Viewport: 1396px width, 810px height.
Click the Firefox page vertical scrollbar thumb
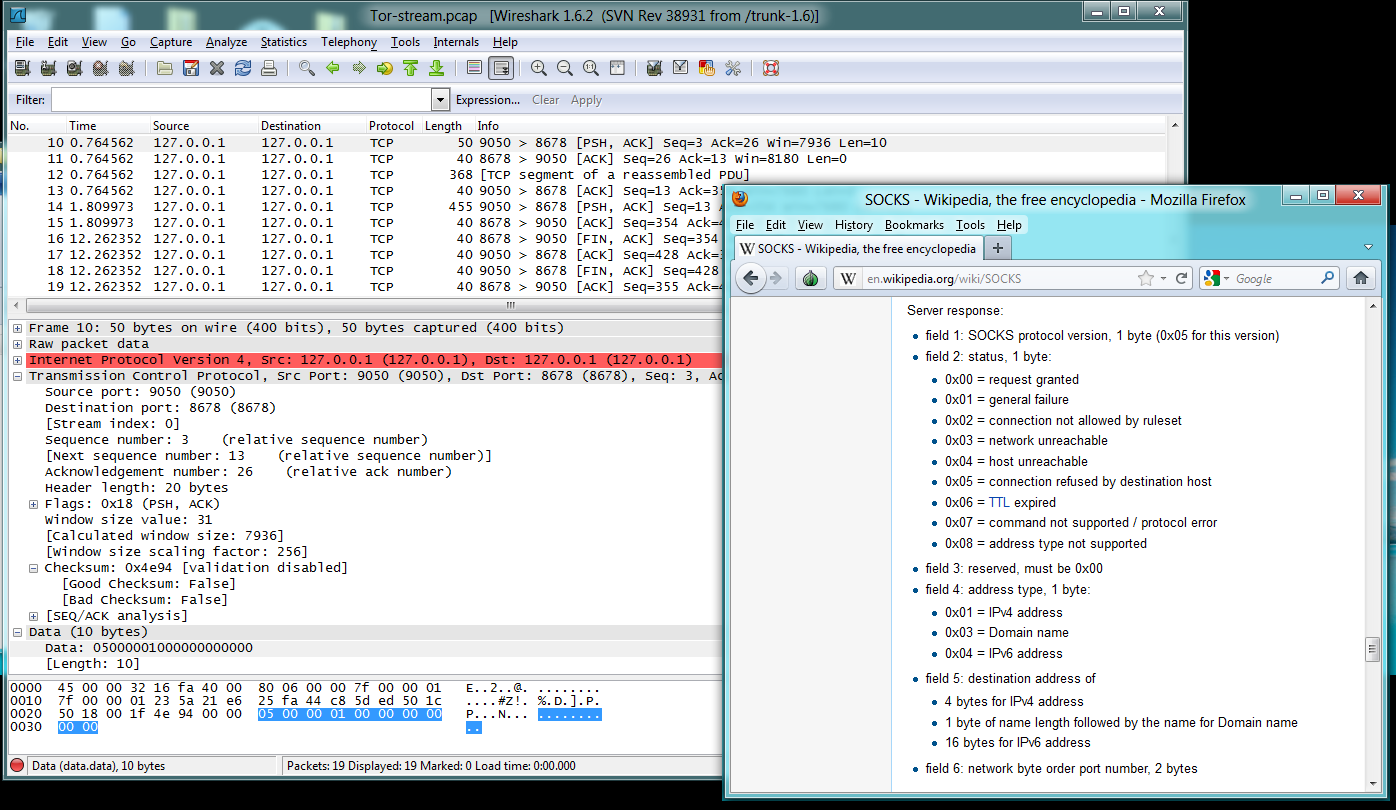point(1372,650)
